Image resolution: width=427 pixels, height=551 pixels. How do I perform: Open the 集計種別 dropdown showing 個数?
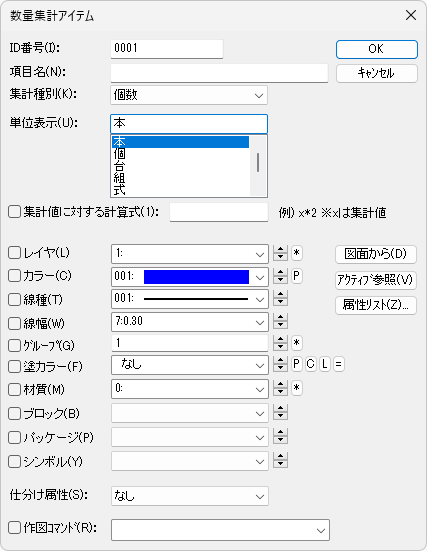click(189, 95)
